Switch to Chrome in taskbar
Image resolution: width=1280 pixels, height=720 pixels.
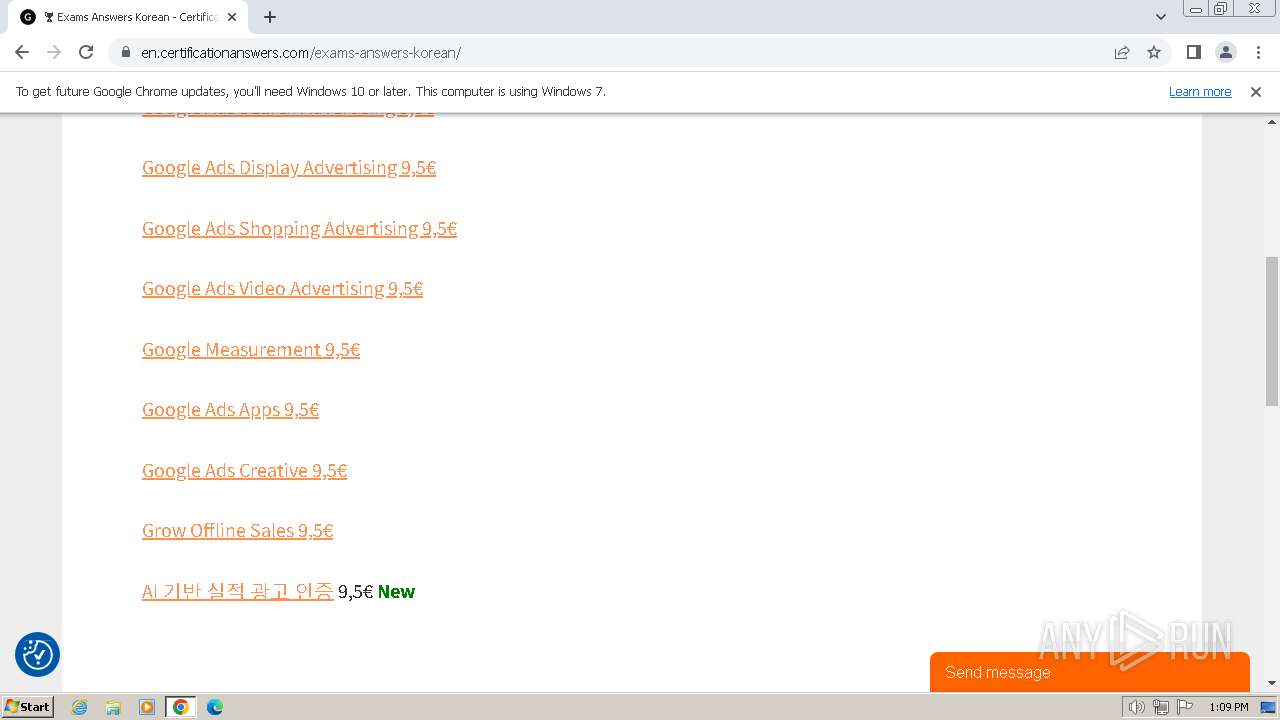point(181,707)
